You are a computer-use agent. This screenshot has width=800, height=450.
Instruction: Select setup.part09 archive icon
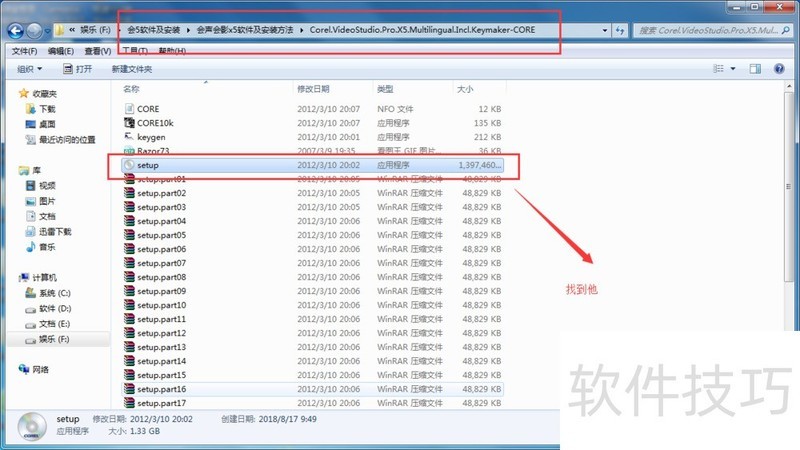coord(129,291)
